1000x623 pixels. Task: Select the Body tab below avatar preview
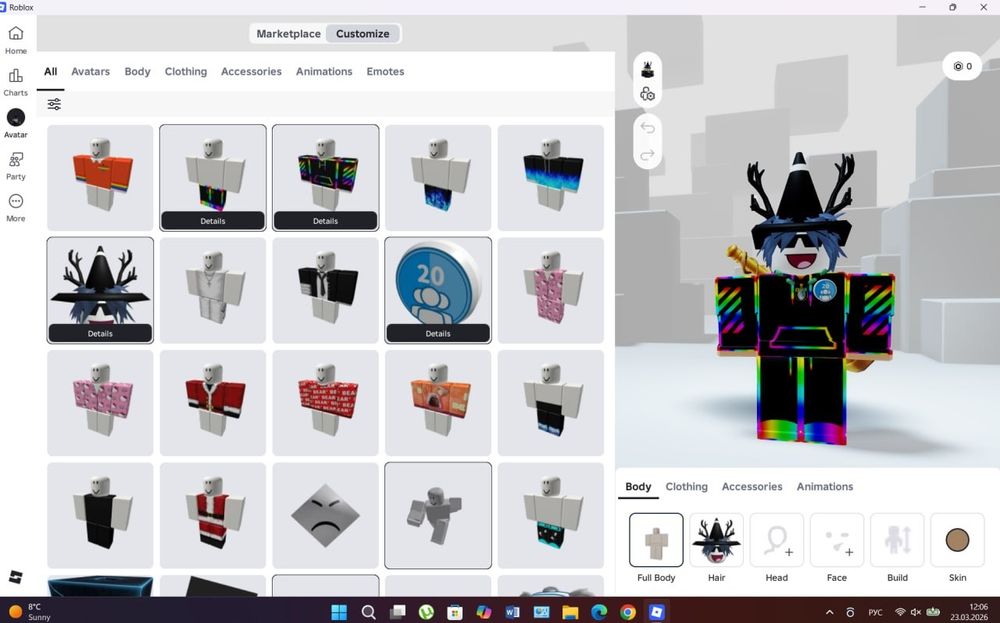(638, 487)
